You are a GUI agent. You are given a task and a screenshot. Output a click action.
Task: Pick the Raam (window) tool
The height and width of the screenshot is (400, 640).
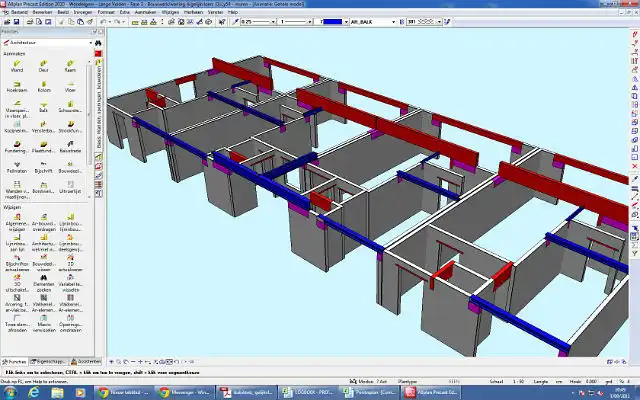pyautogui.click(x=70, y=69)
